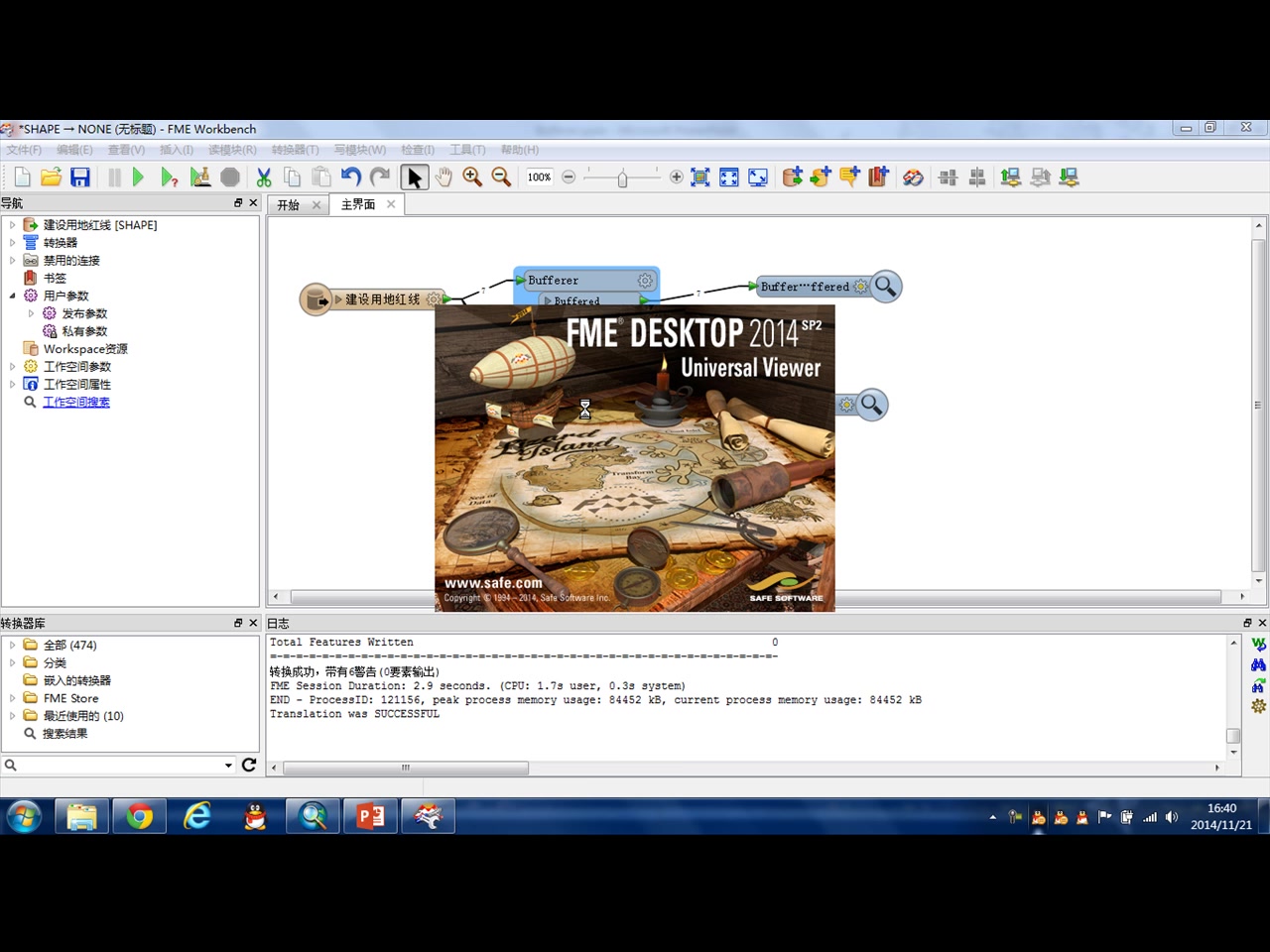Click the zoom-out minus button beside slider
Image resolution: width=1270 pixels, height=952 pixels.
[569, 177]
